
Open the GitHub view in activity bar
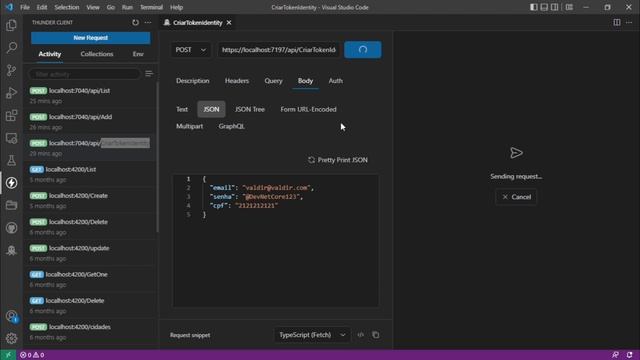[11, 228]
